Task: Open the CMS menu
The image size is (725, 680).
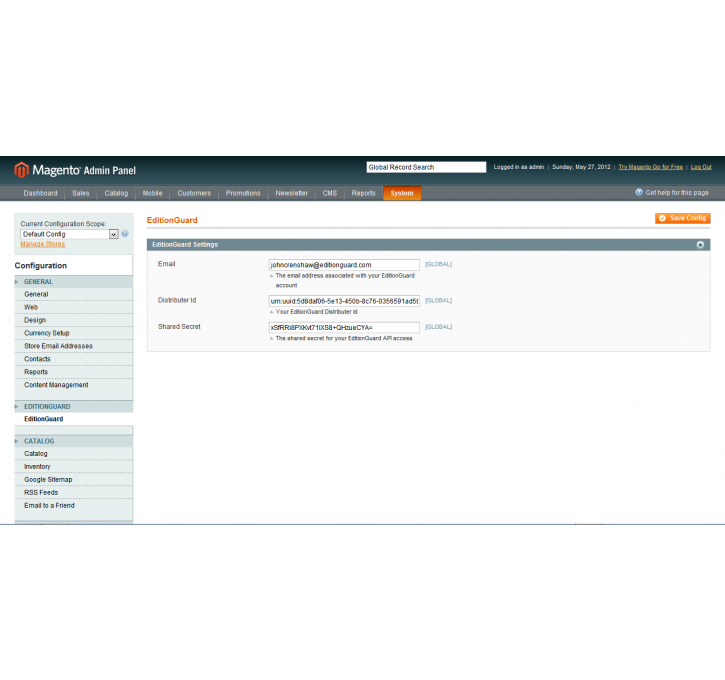Action: tap(329, 193)
